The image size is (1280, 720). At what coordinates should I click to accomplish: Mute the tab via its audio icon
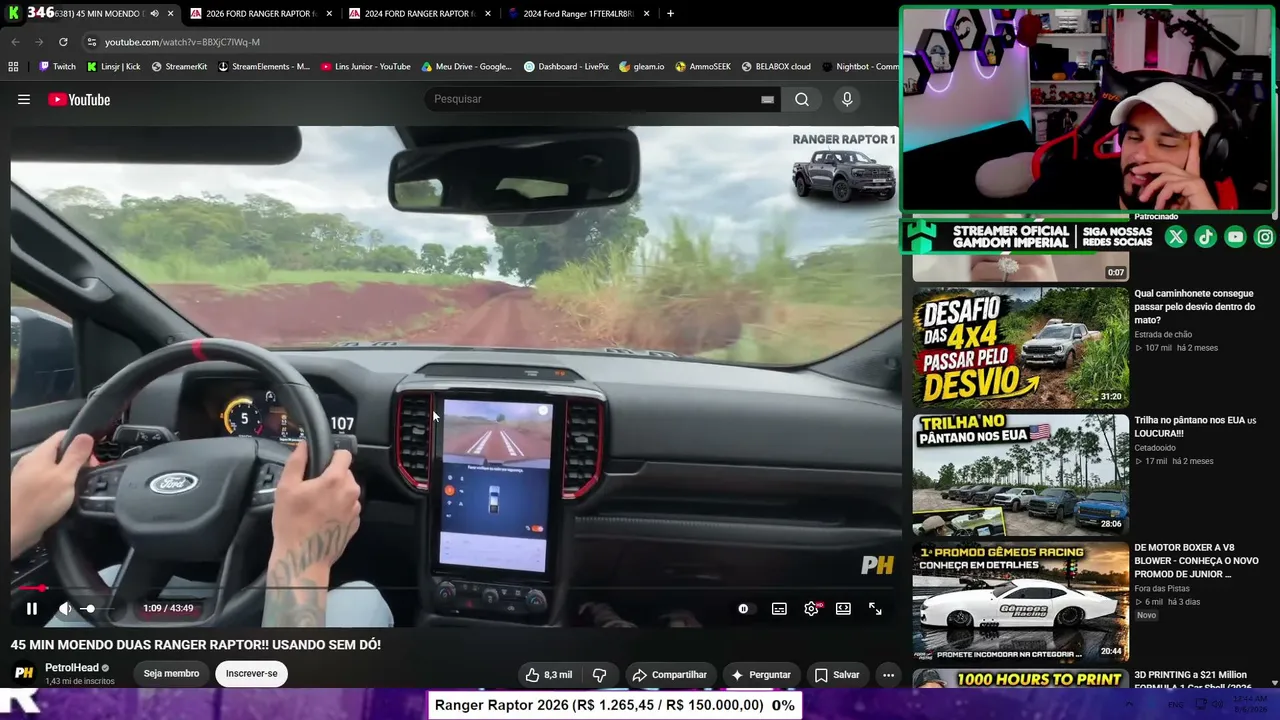click(x=154, y=14)
